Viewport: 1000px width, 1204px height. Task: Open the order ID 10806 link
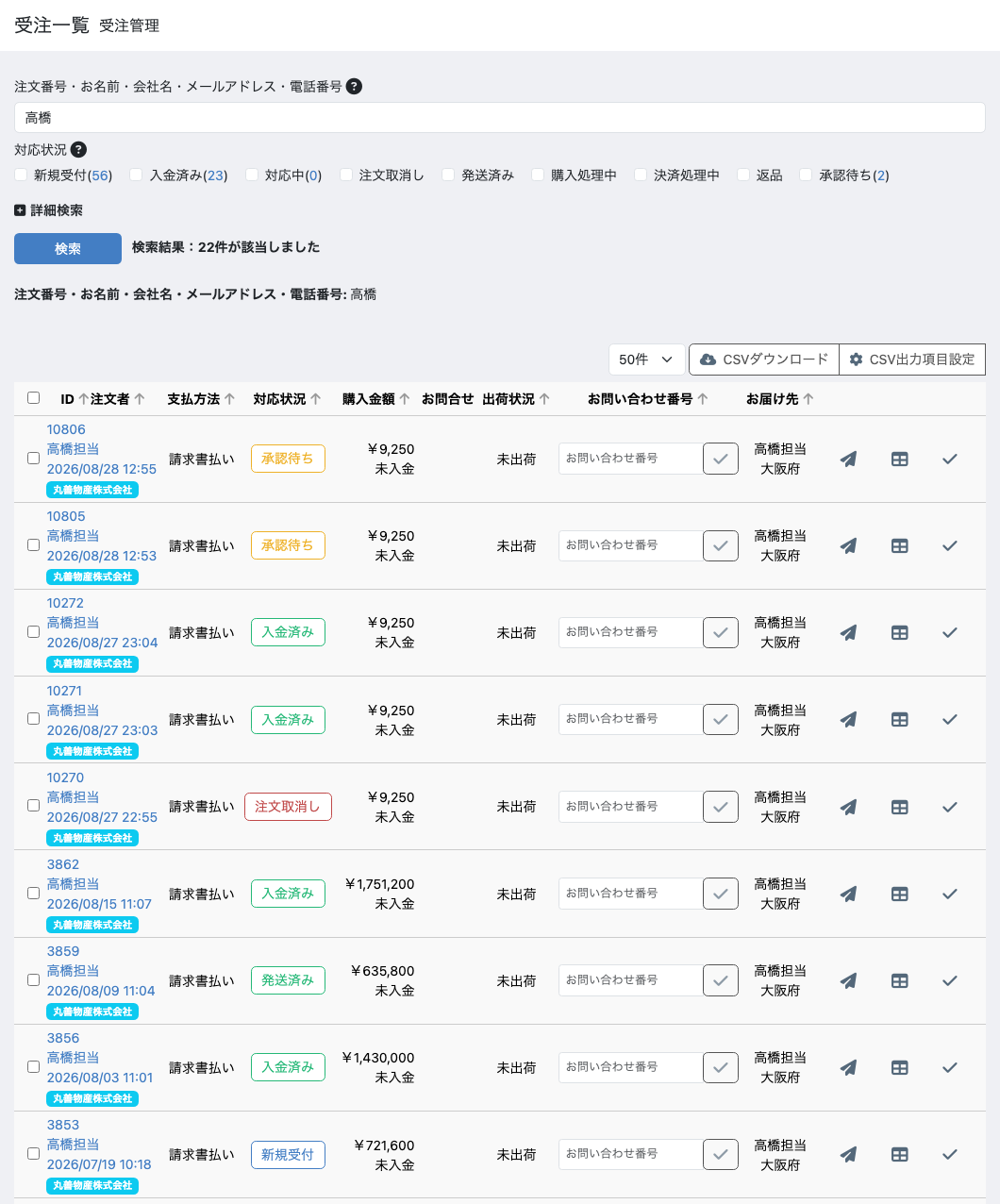pos(66,429)
